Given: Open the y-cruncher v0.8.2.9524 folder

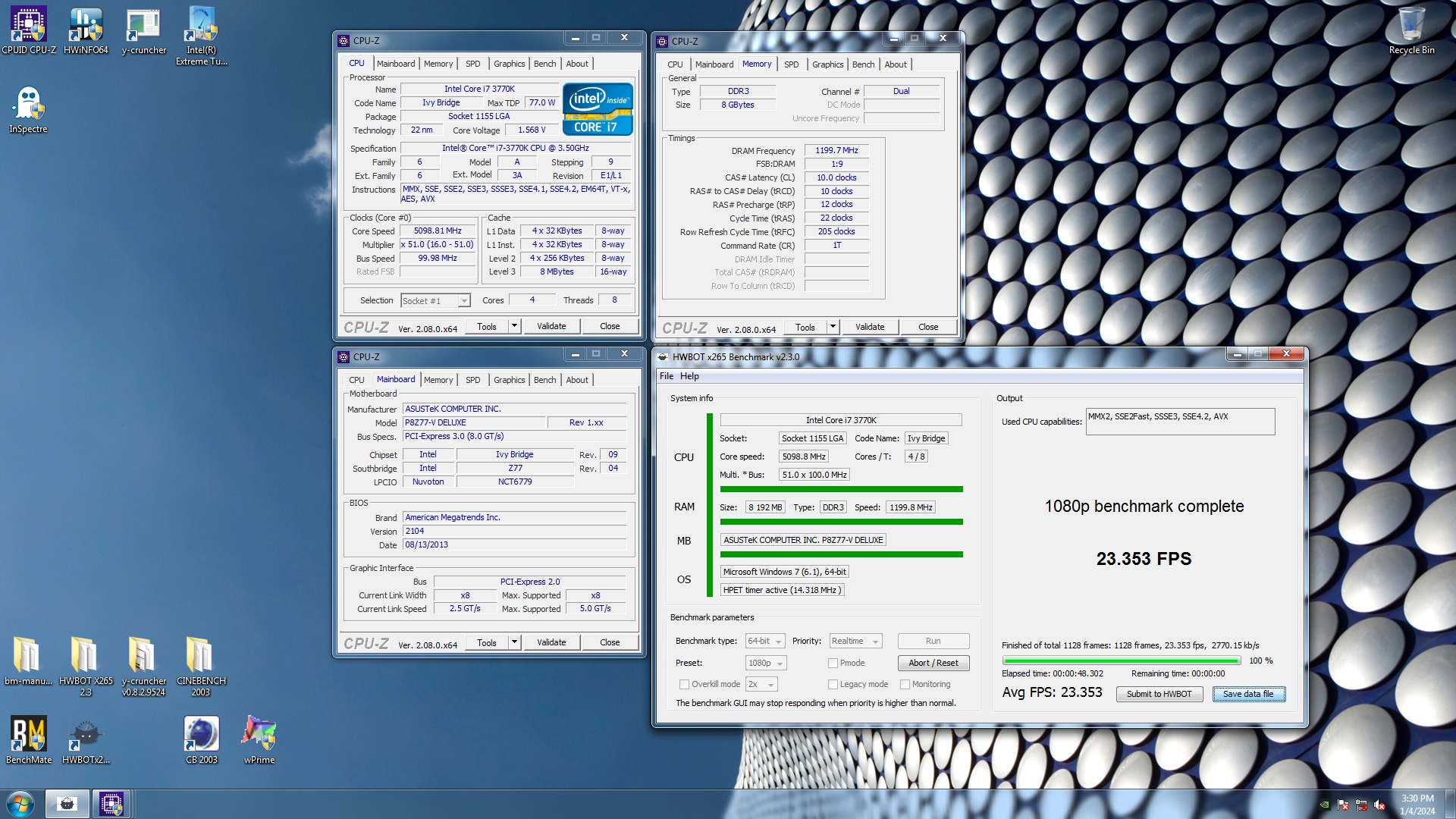Looking at the screenshot, I should [x=143, y=666].
